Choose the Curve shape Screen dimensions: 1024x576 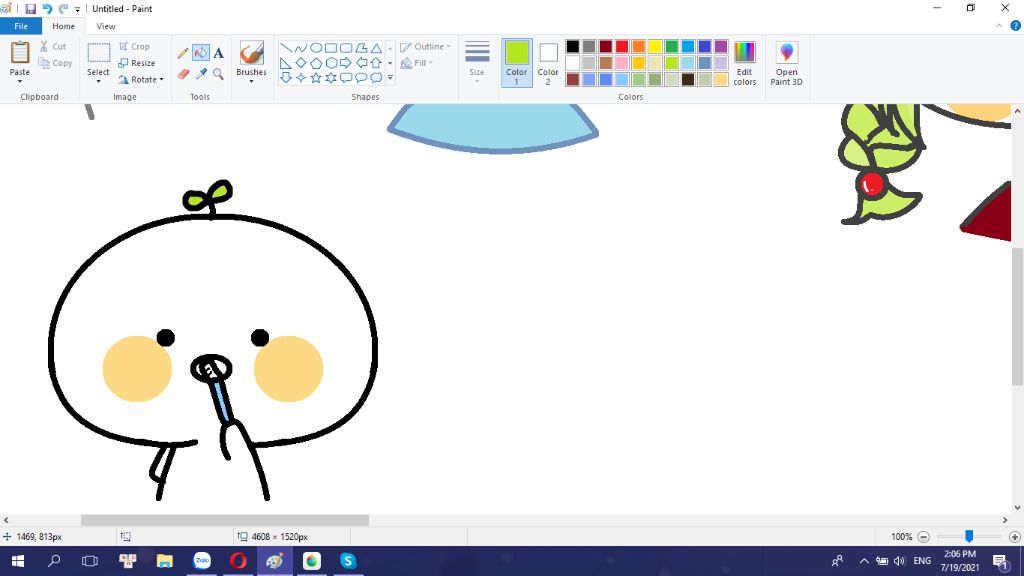pyautogui.click(x=301, y=48)
